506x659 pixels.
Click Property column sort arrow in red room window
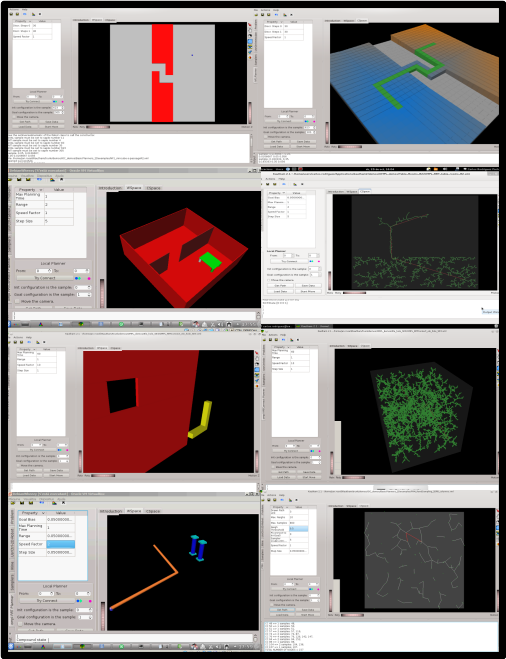click(41, 190)
